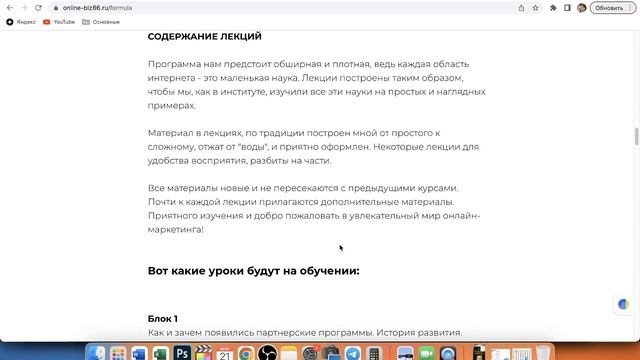
Task: Open Microsoft Excel from the Dock
Action: 160,353
